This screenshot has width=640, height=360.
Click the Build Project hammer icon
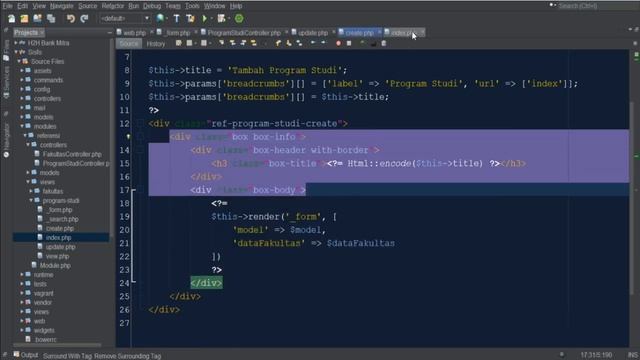tap(176, 18)
